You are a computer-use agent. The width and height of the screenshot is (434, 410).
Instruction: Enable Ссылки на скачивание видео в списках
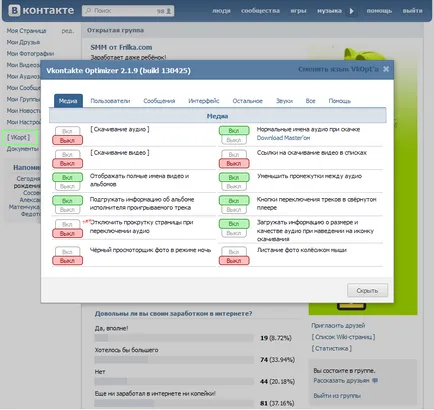pyautogui.click(x=234, y=154)
